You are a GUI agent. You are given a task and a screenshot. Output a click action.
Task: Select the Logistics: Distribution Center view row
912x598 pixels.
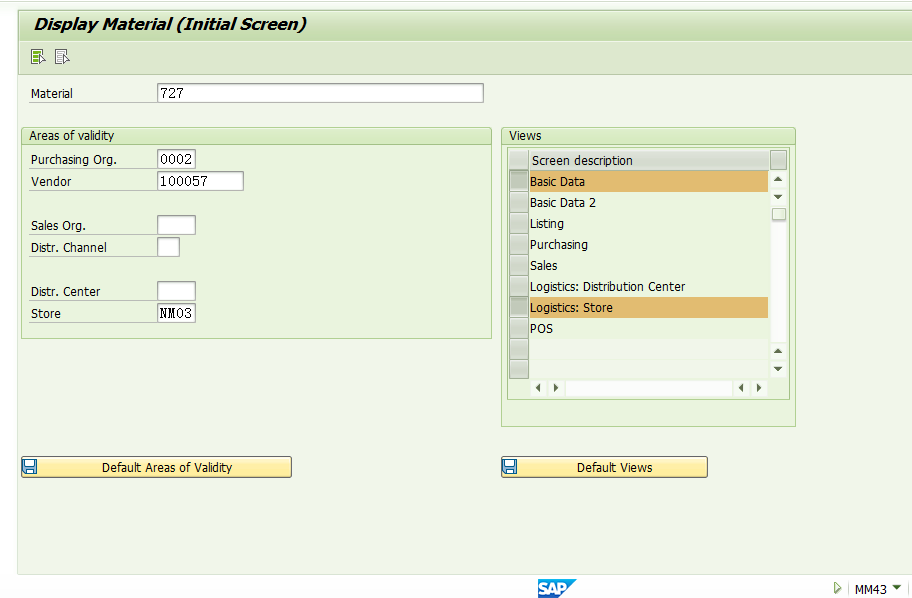click(x=649, y=286)
